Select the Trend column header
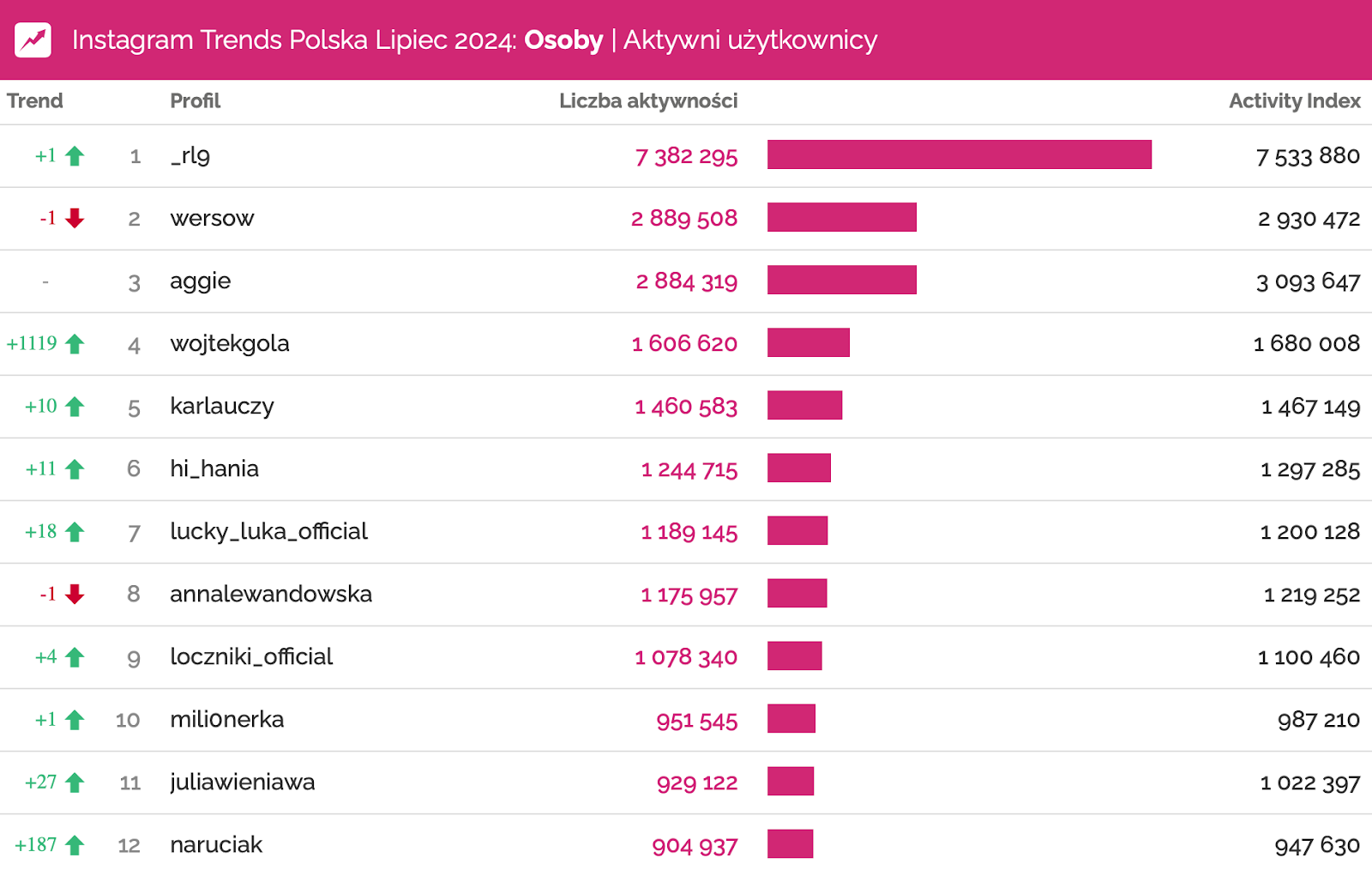The width and height of the screenshot is (1372, 870). (35, 101)
